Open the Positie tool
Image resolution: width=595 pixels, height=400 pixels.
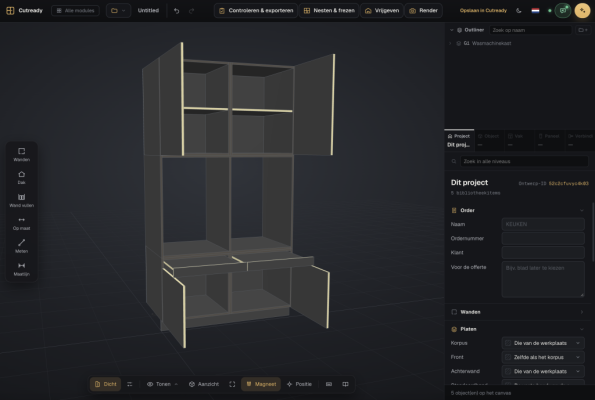pos(299,384)
